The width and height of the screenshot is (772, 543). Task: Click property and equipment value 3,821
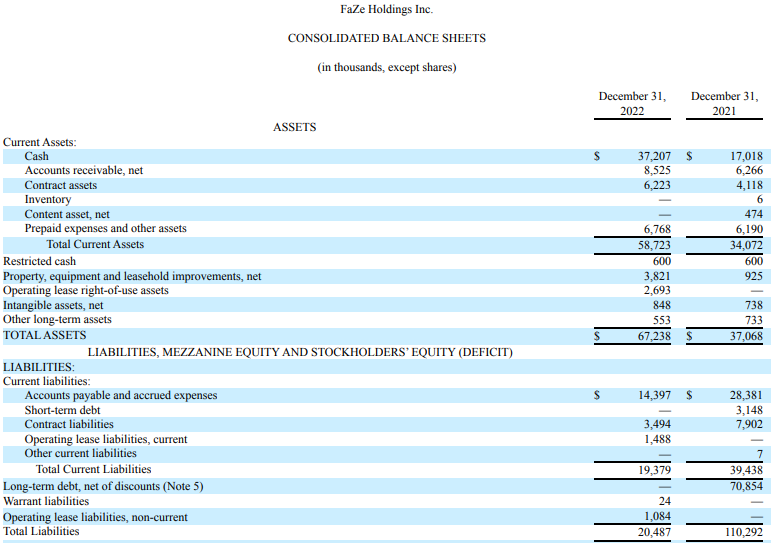(657, 277)
